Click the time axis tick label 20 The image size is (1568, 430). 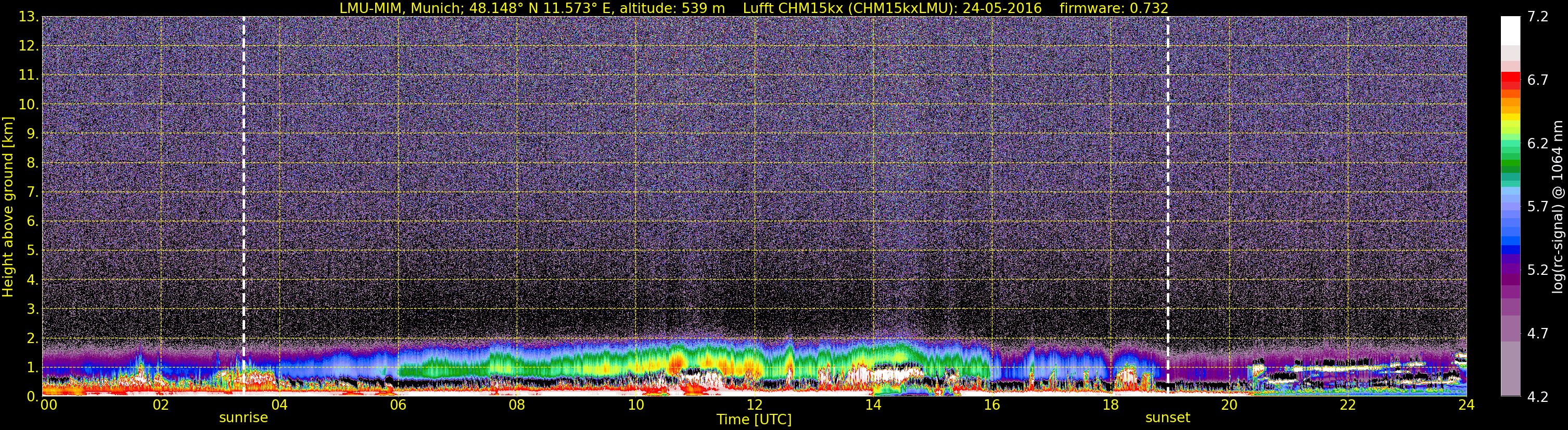pos(1229,405)
